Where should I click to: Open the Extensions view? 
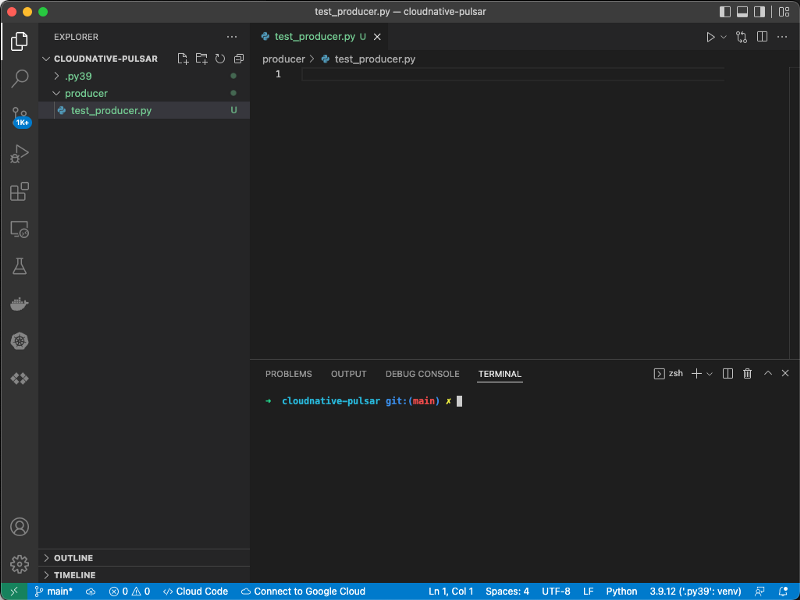pos(19,191)
